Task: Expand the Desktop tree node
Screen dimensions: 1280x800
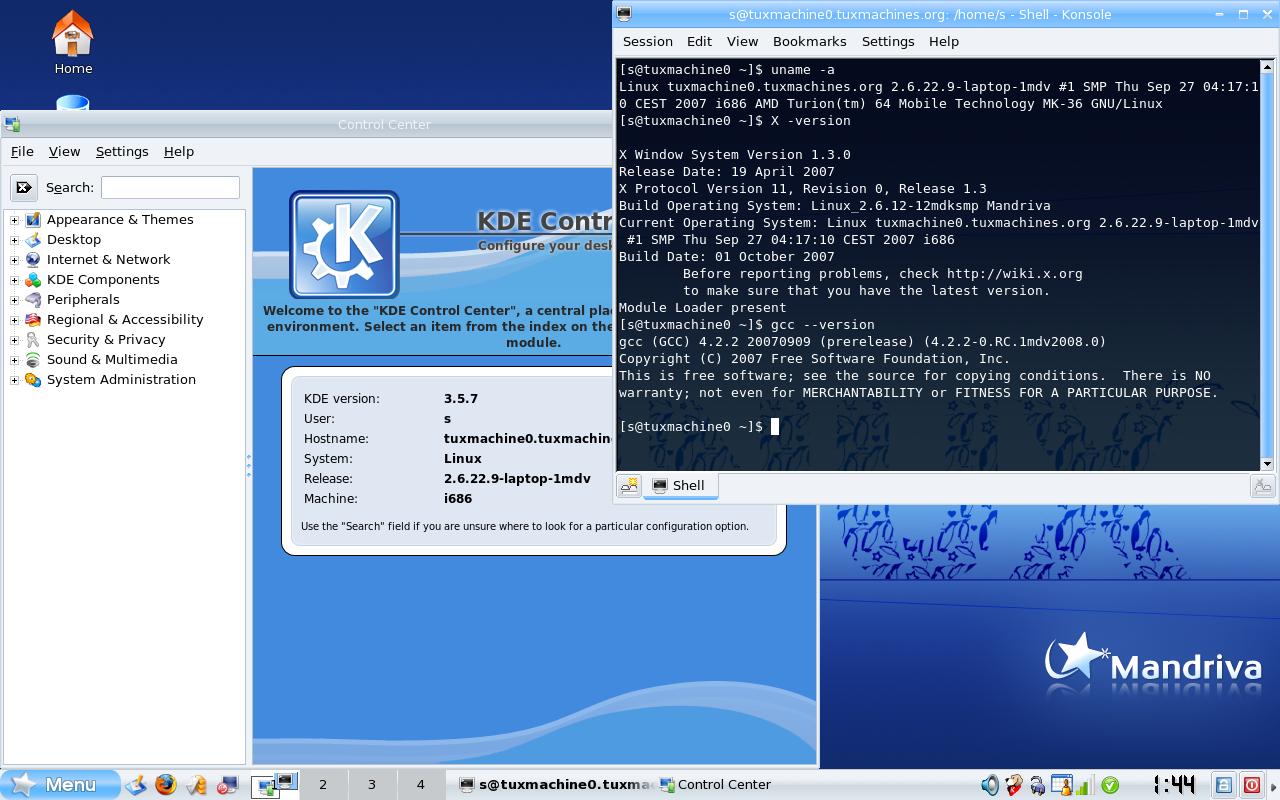Action: point(15,240)
